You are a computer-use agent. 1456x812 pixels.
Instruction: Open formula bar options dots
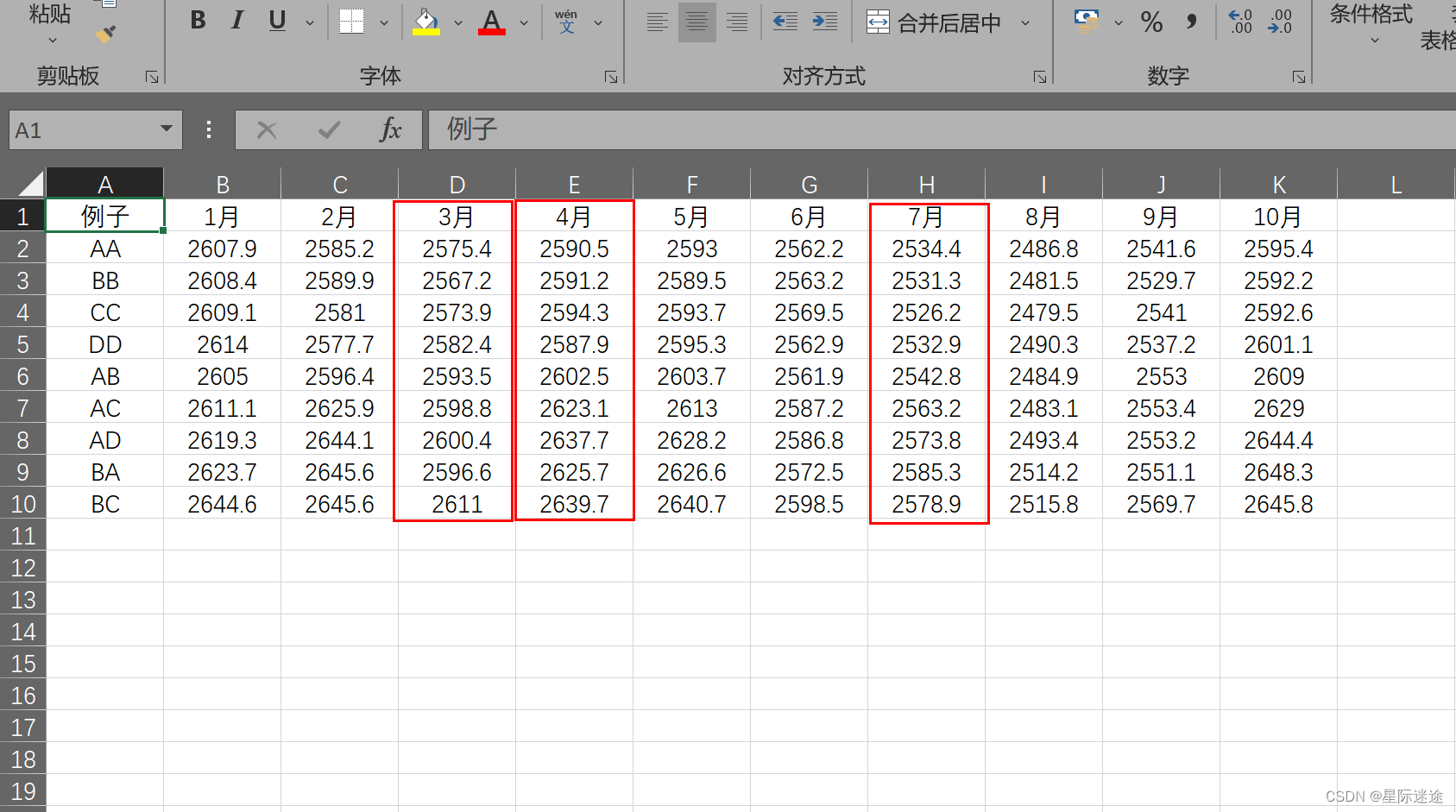209,129
